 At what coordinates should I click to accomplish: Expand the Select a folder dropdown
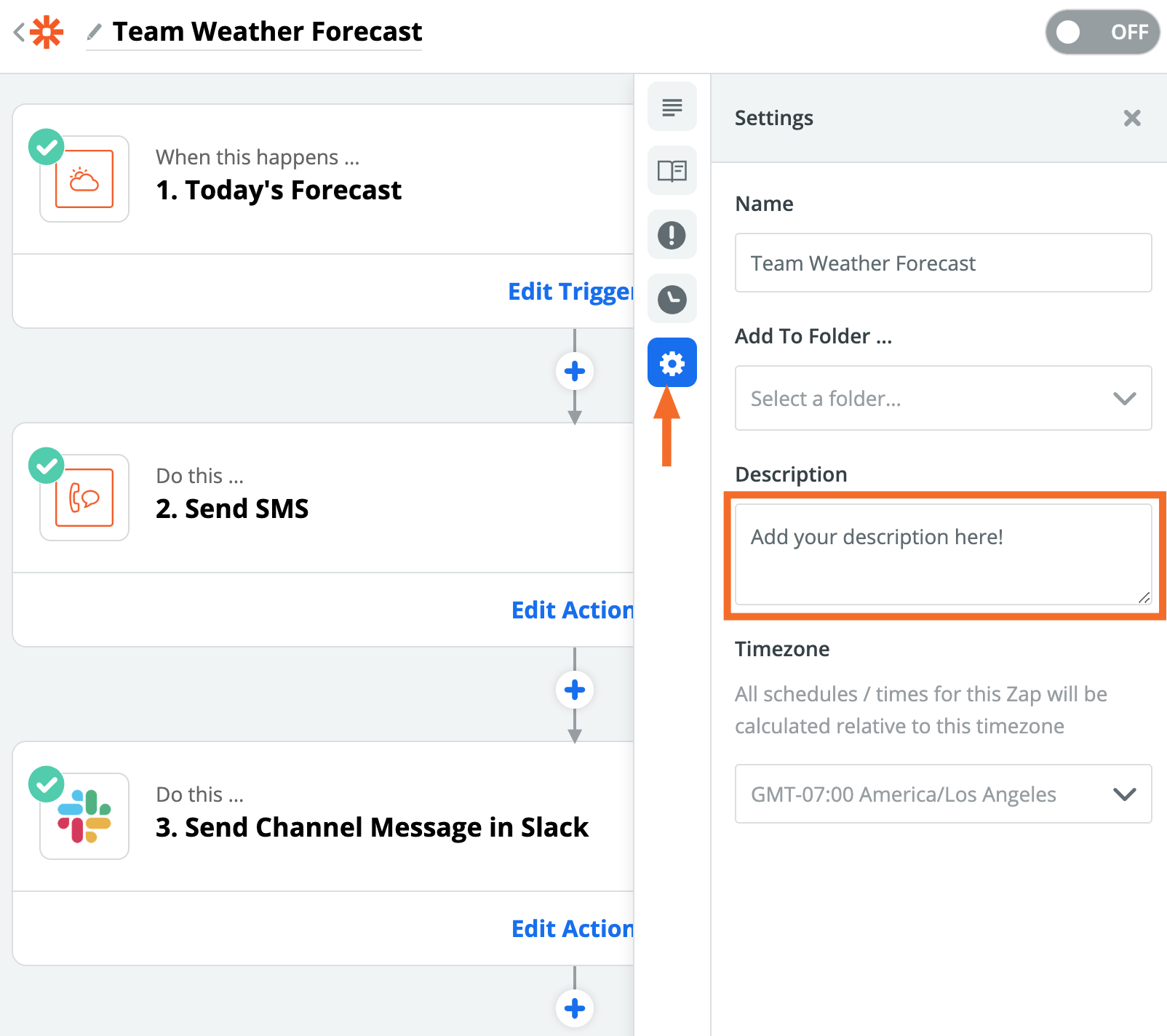(943, 398)
